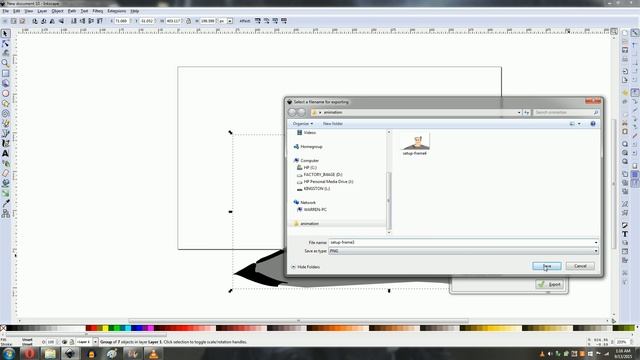
Task: Select the setup-frame4 thumbnail
Action: [415, 144]
